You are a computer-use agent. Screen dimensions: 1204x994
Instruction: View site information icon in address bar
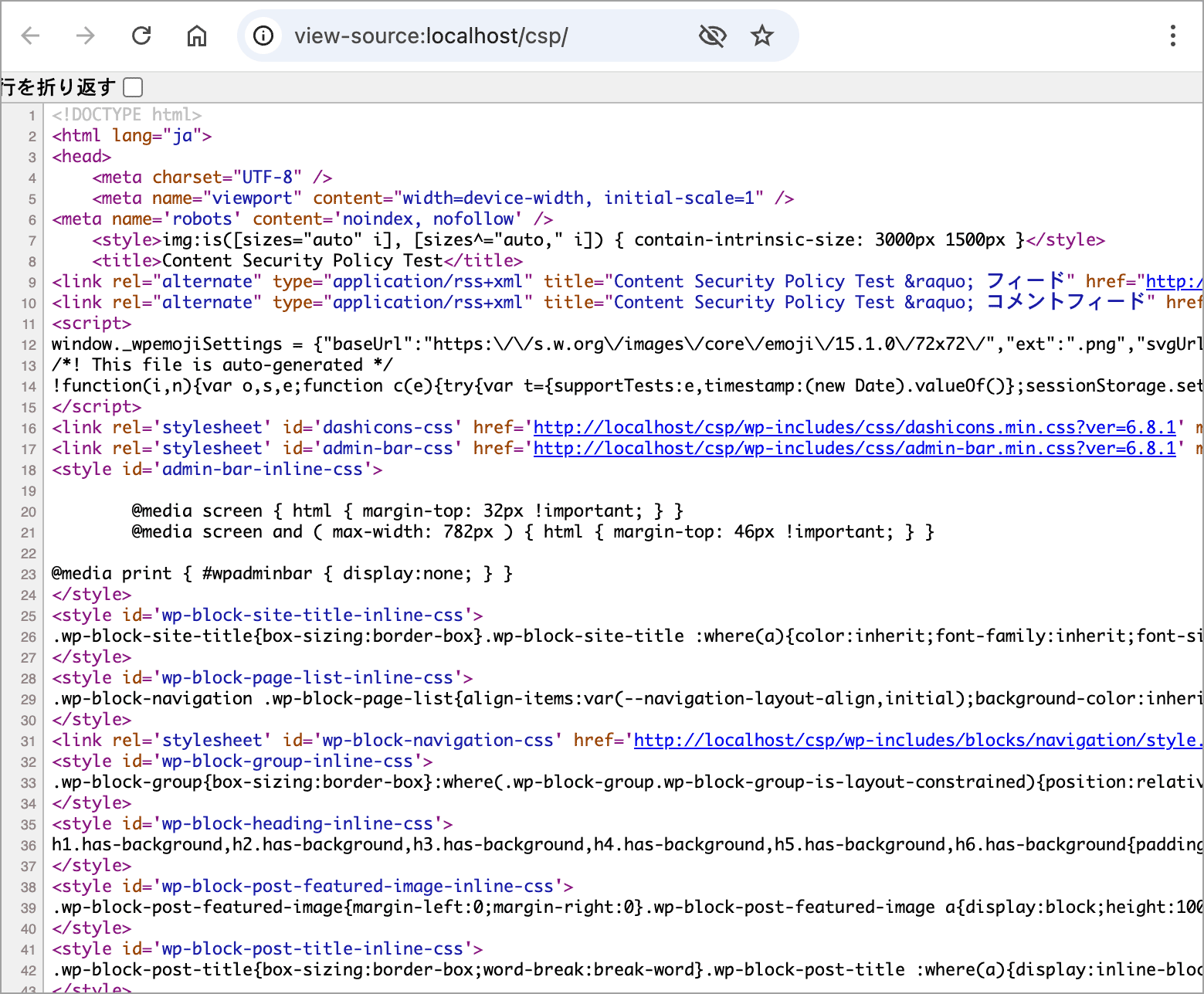tap(263, 36)
